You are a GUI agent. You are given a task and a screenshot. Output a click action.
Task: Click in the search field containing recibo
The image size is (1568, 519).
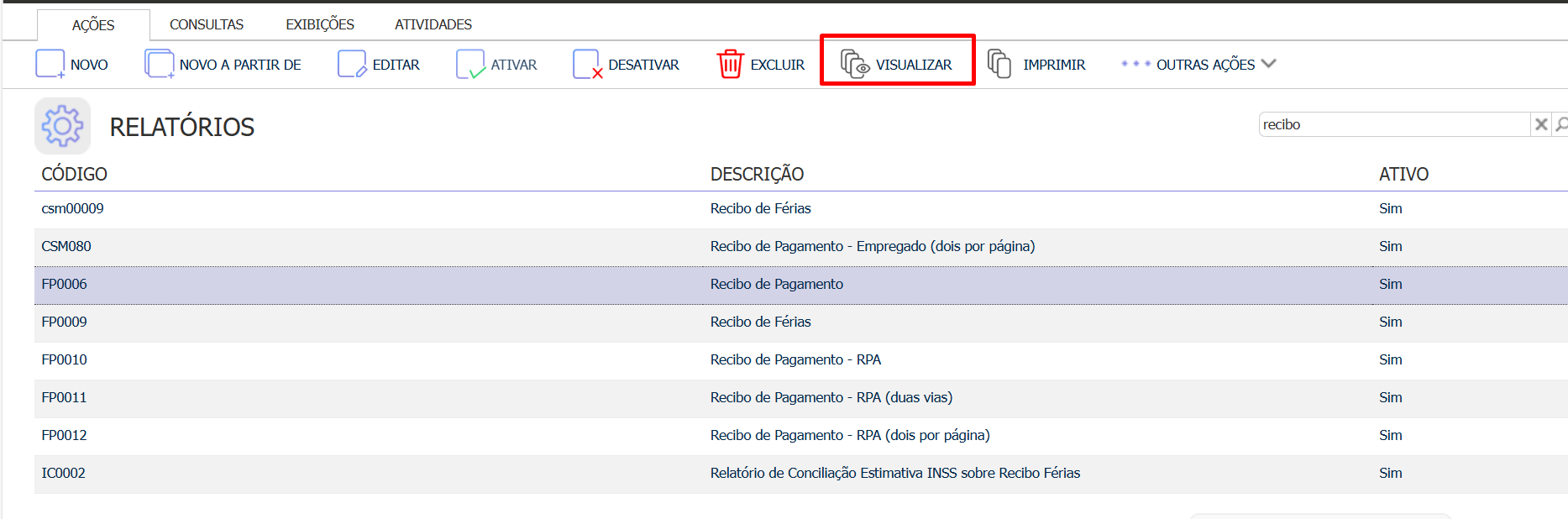point(1392,124)
